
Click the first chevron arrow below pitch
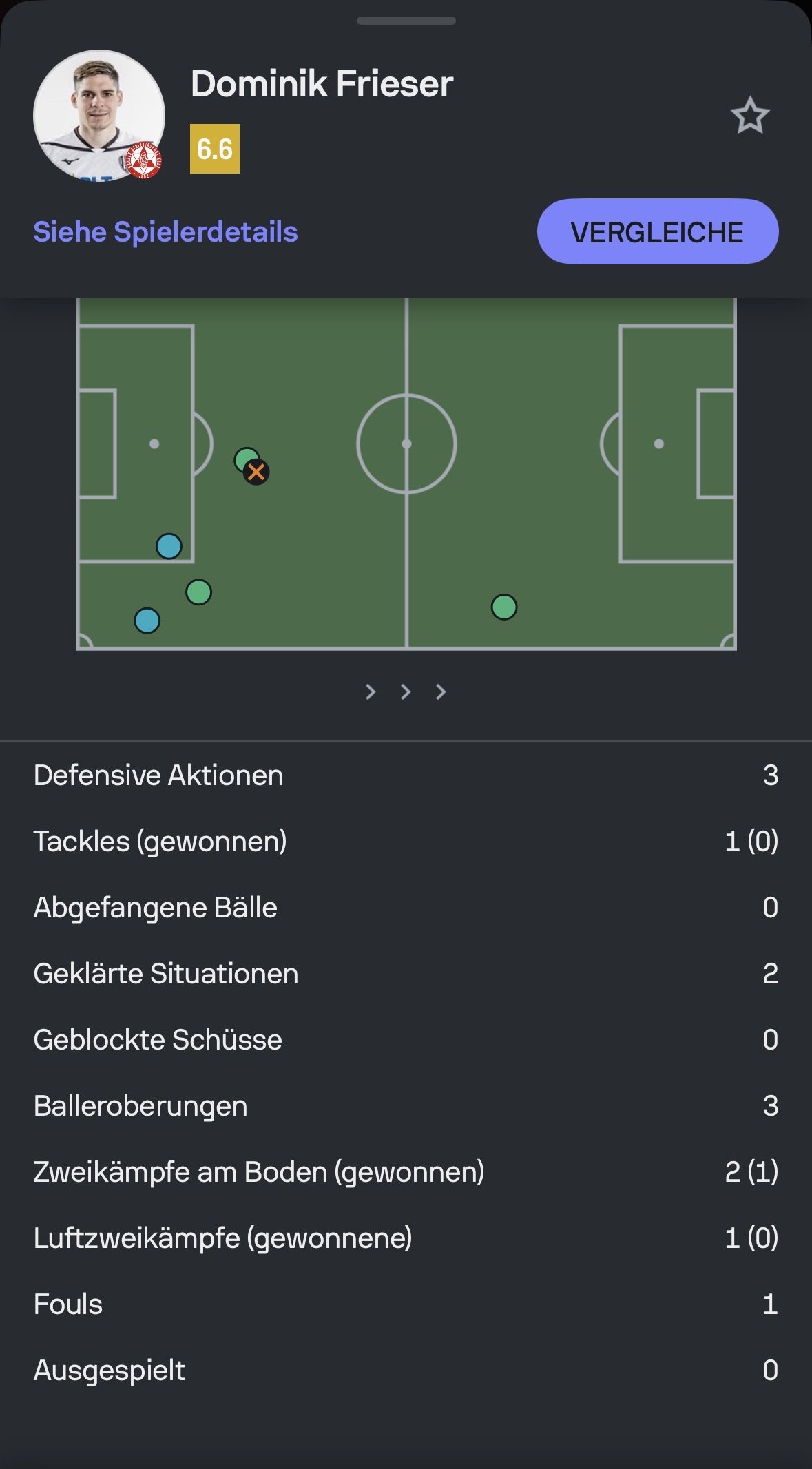click(371, 691)
